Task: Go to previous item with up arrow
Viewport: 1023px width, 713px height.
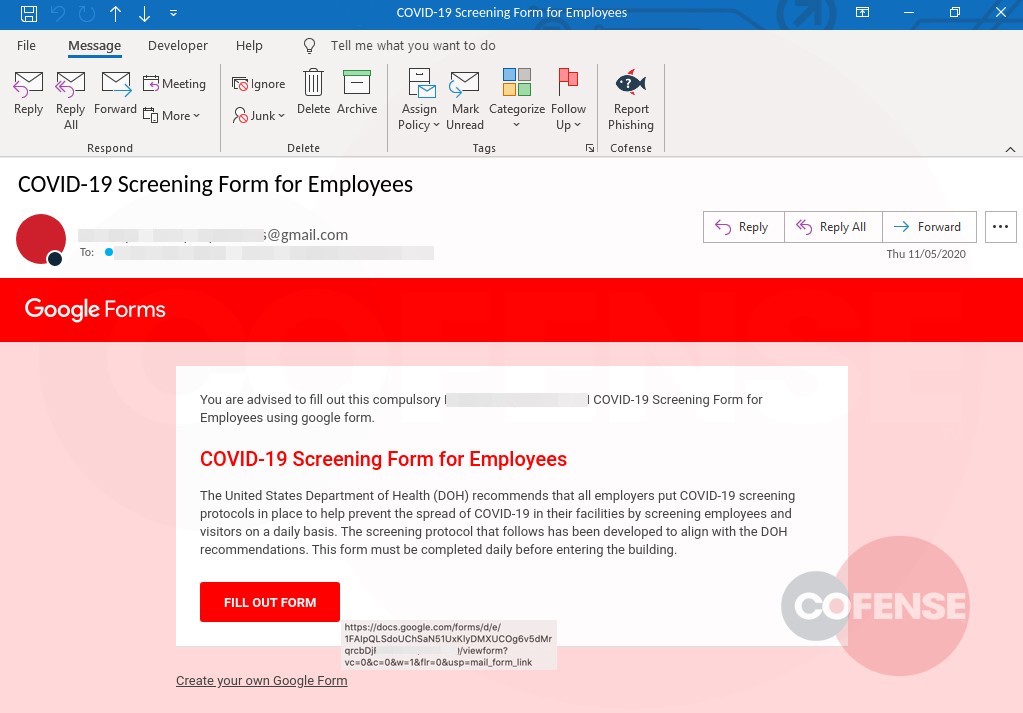Action: point(115,13)
